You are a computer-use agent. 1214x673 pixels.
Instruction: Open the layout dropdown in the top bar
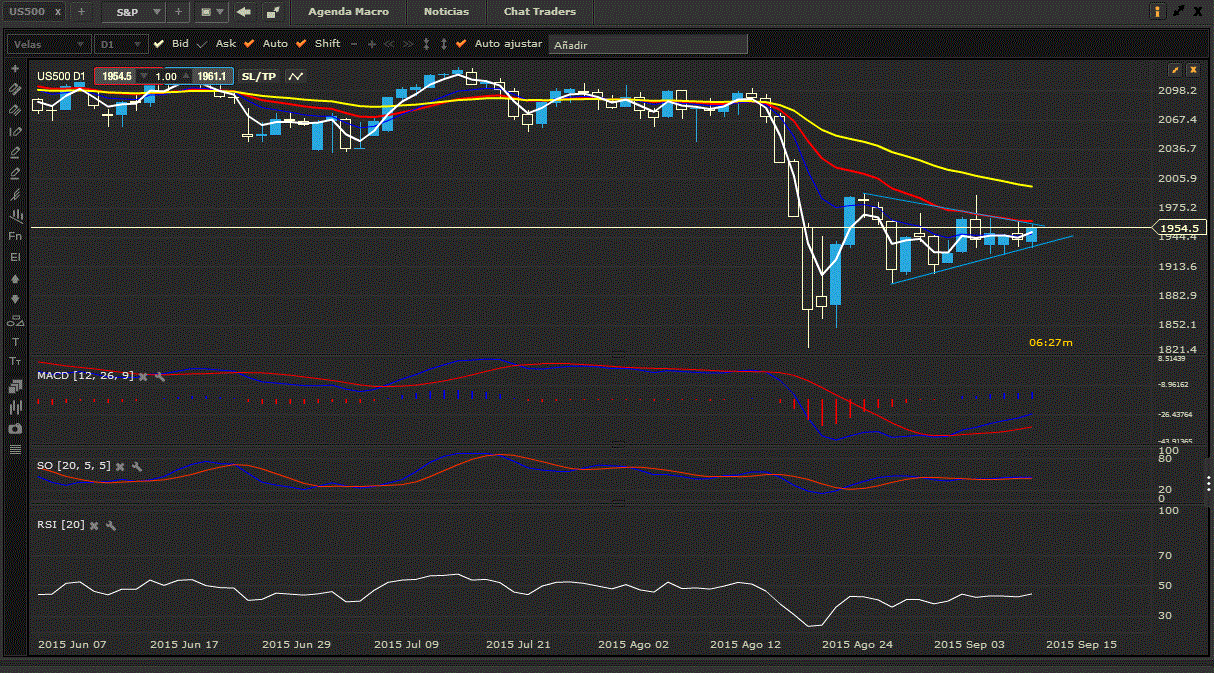coord(212,12)
